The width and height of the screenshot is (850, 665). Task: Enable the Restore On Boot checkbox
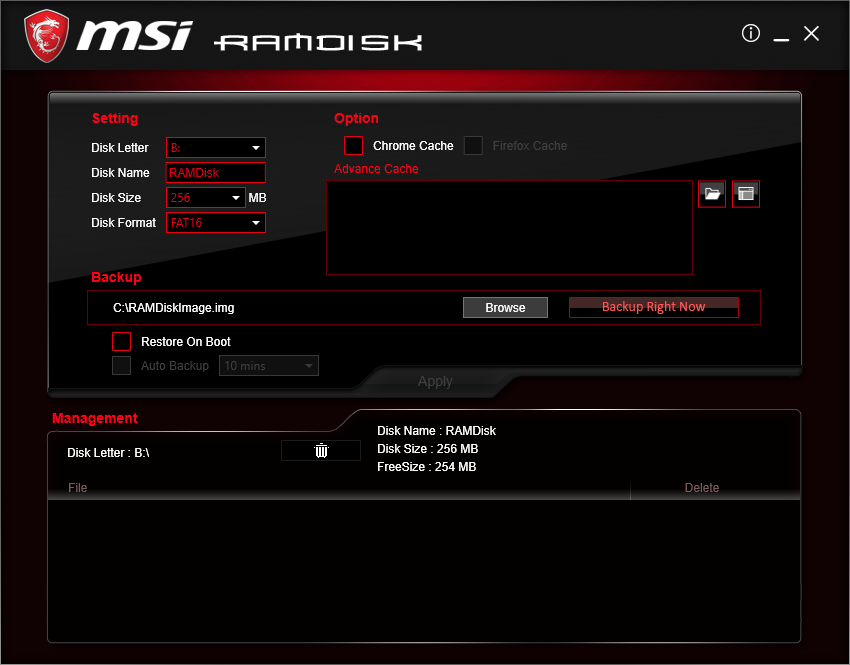pyautogui.click(x=121, y=341)
